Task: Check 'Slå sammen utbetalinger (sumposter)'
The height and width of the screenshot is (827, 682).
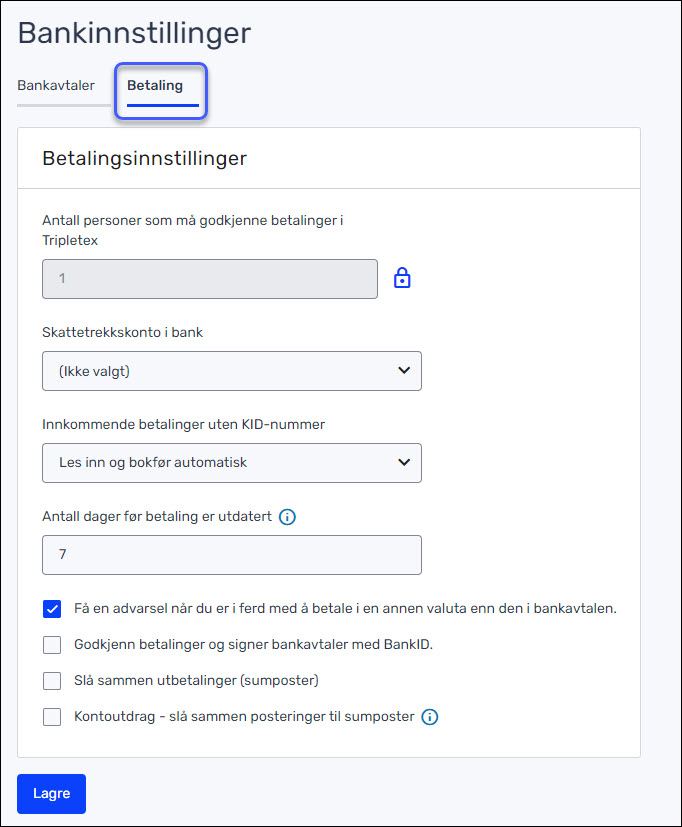Action: [x=51, y=680]
